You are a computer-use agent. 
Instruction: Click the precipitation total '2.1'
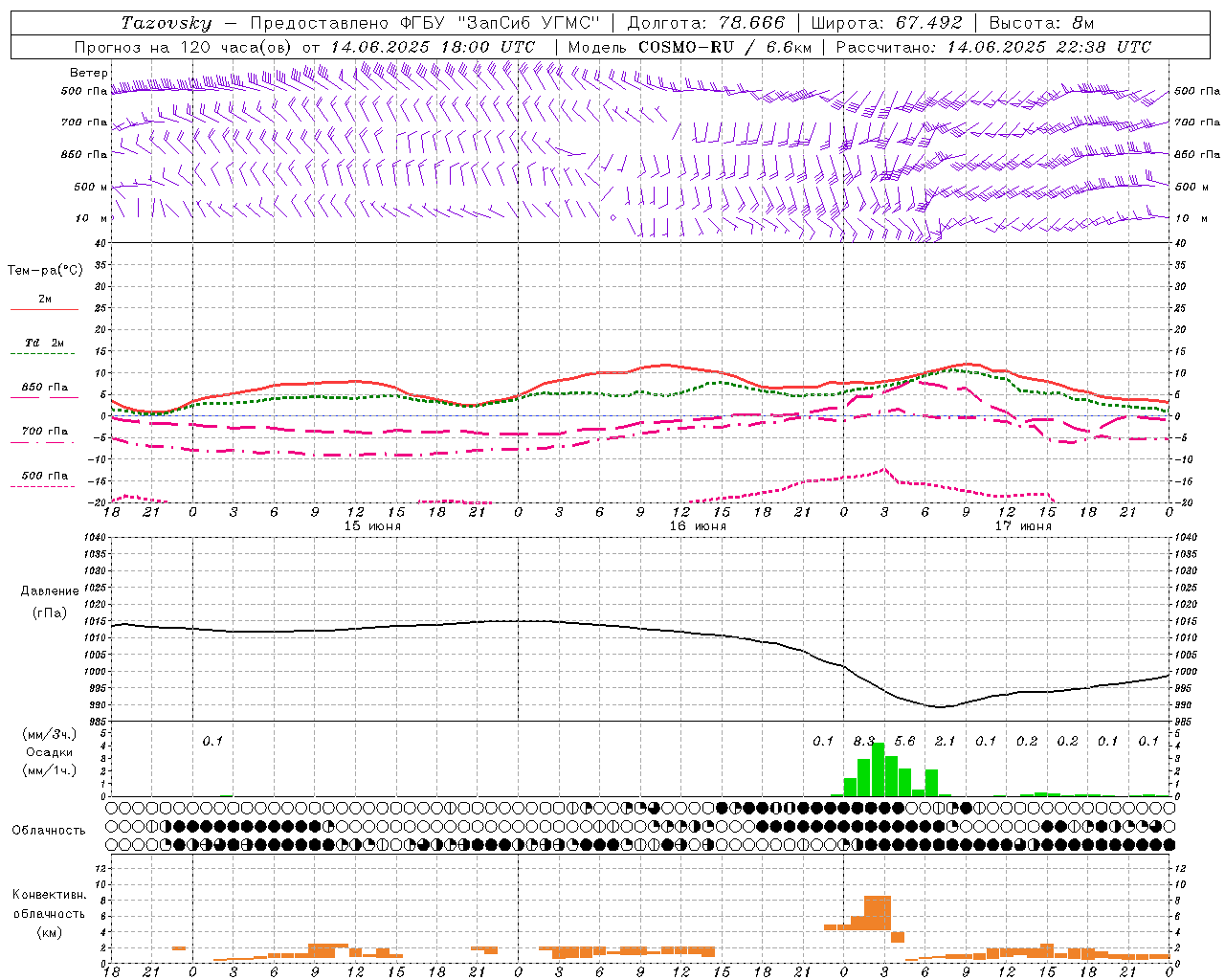945,741
